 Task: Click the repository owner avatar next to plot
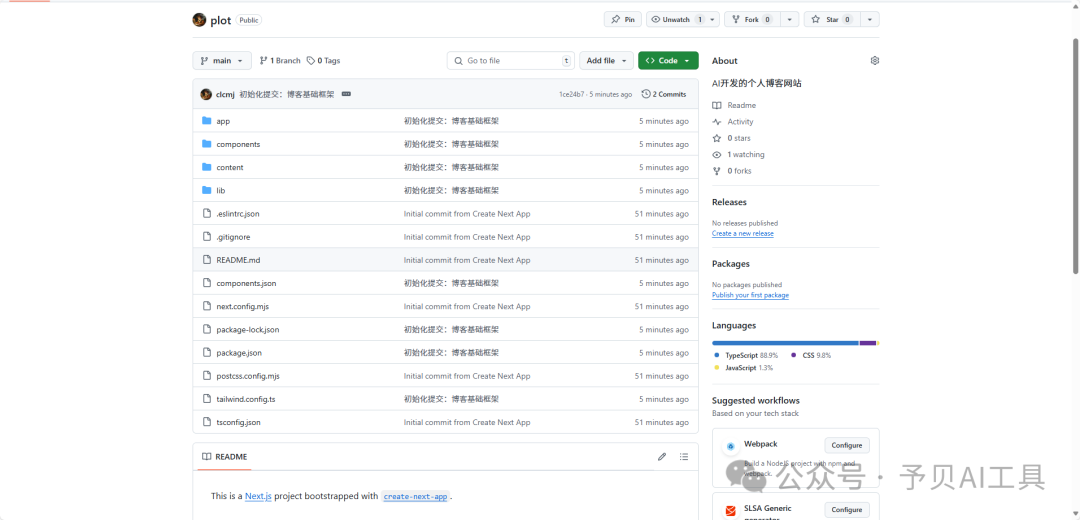[199, 20]
